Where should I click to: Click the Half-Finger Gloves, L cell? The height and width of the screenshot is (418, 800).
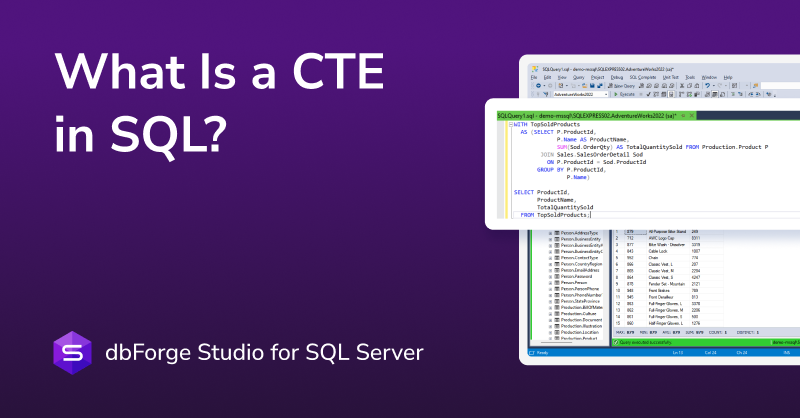pos(666,323)
